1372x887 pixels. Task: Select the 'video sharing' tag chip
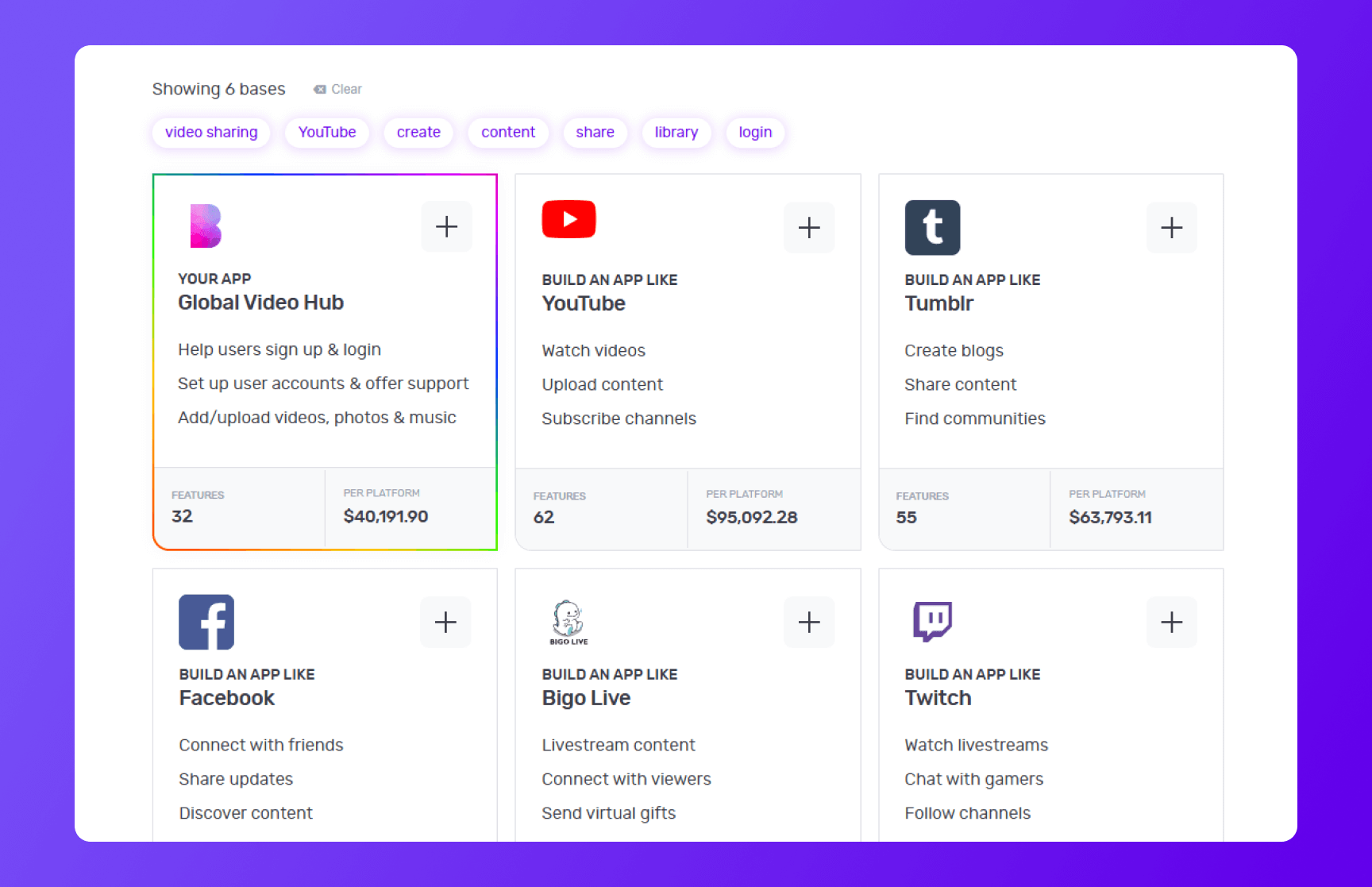pos(211,133)
